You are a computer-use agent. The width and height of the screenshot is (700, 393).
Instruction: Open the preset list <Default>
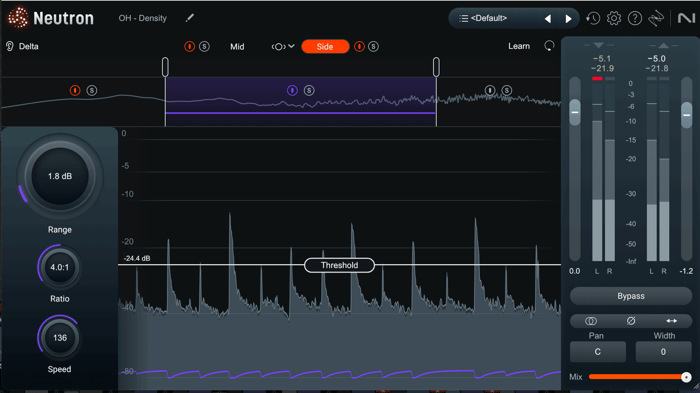pyautogui.click(x=489, y=18)
